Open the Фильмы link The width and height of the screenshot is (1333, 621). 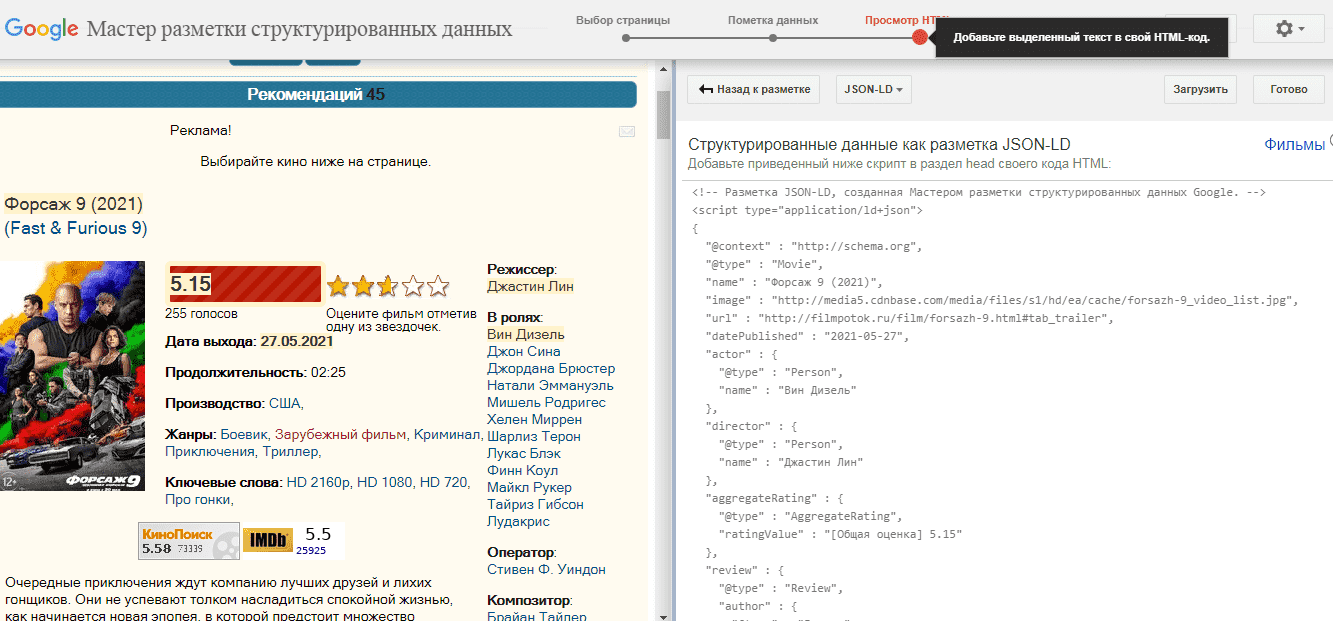tap(1294, 145)
